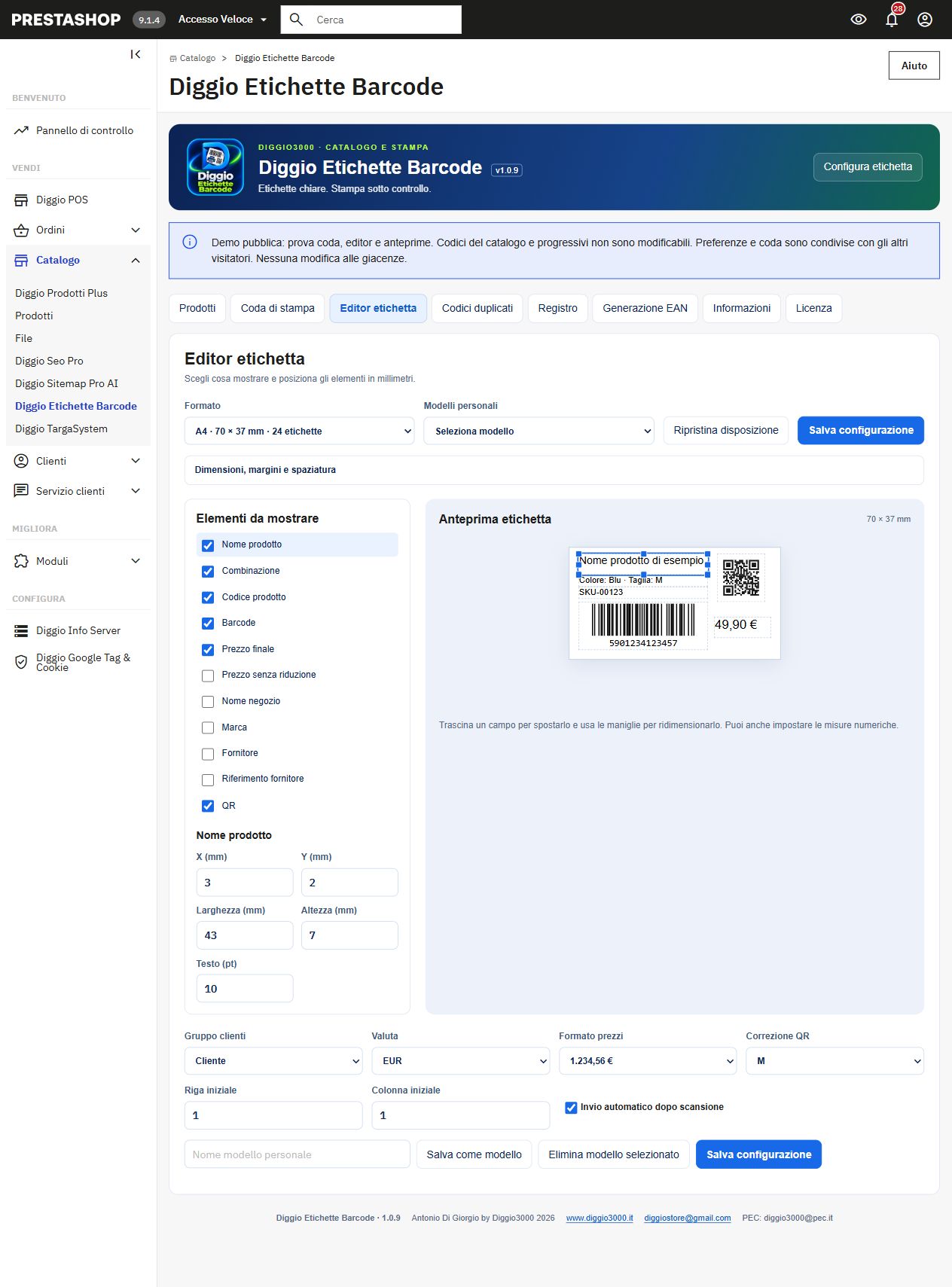
Task: Click the Moduli puzzle icon
Action: [21, 561]
